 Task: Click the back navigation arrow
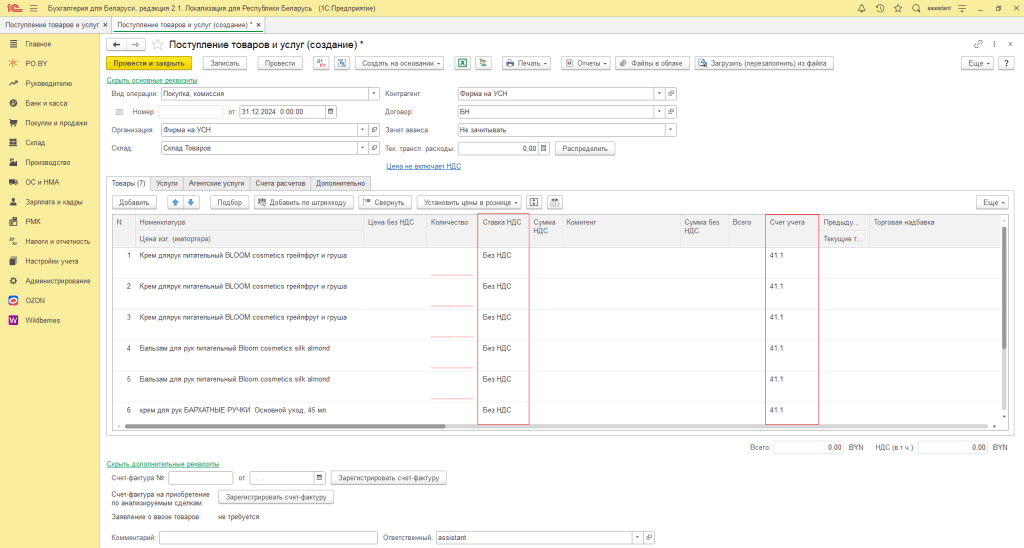point(116,45)
